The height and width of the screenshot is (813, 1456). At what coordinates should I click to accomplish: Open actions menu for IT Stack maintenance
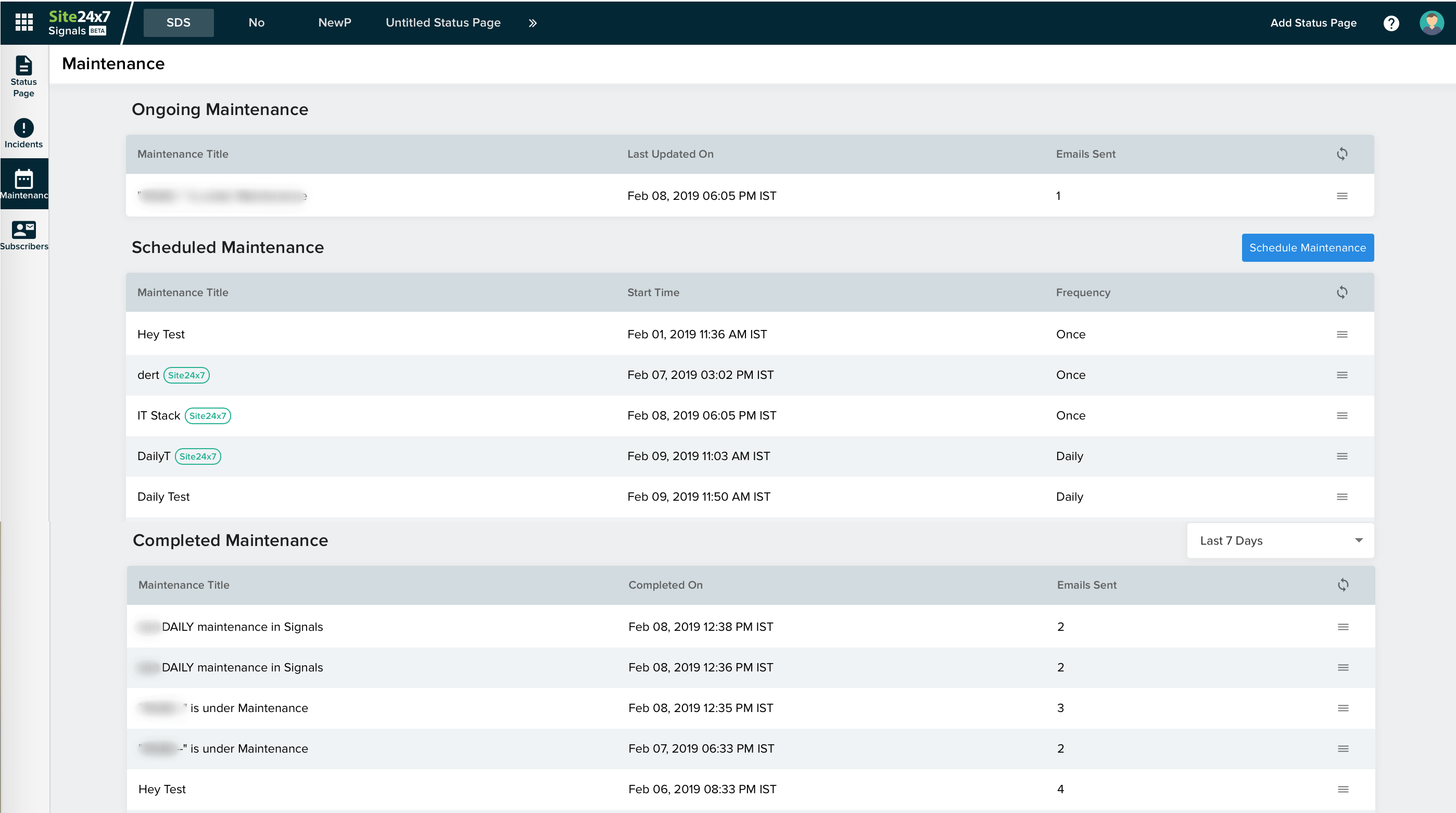(x=1342, y=415)
